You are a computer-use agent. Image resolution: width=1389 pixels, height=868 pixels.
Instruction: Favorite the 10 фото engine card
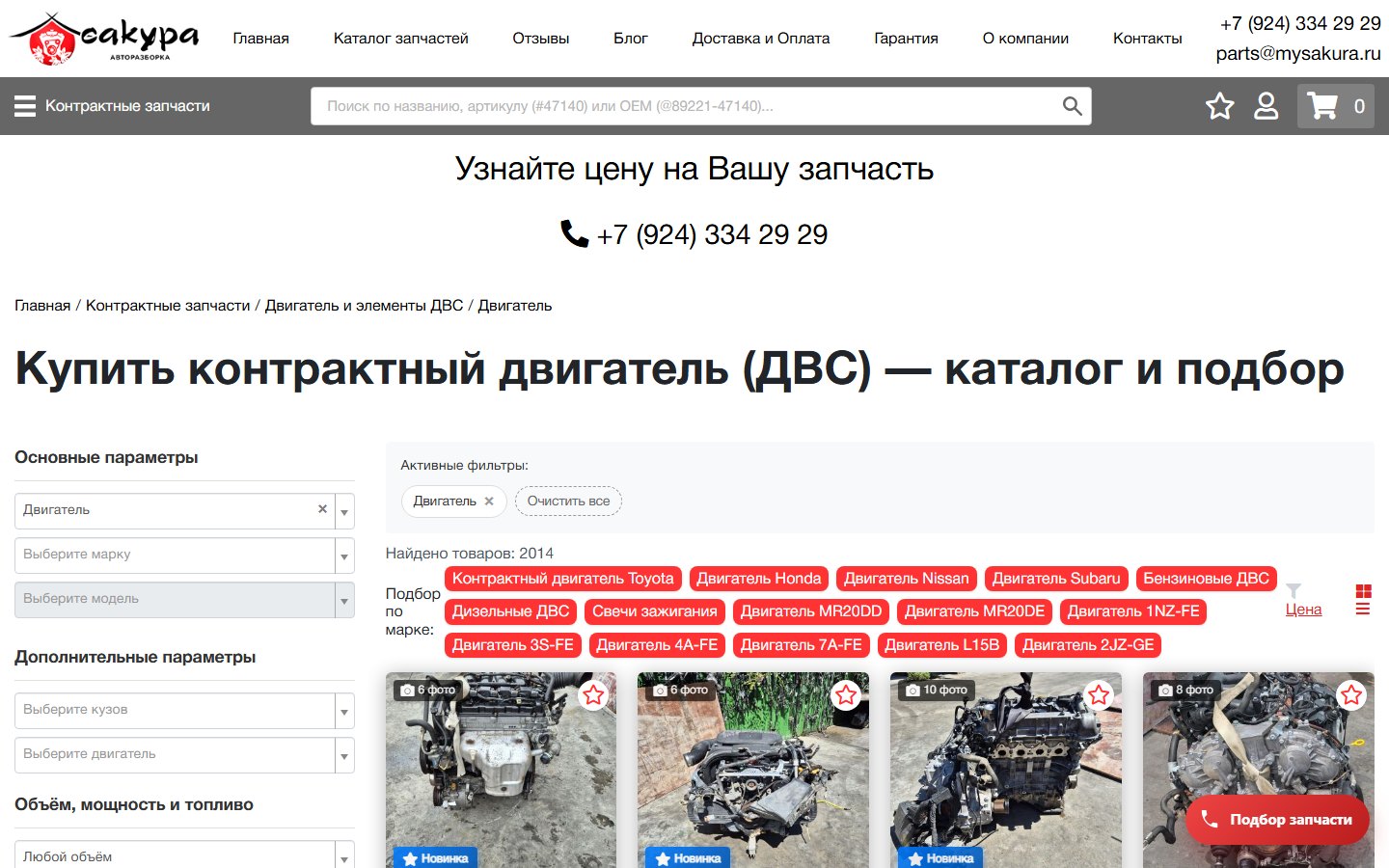pyautogui.click(x=1099, y=694)
